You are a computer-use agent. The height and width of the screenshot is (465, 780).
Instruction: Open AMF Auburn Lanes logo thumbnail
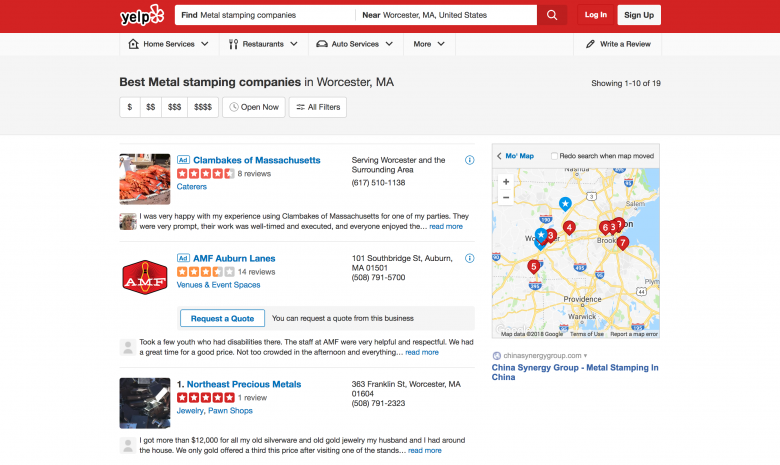pyautogui.click(x=145, y=277)
